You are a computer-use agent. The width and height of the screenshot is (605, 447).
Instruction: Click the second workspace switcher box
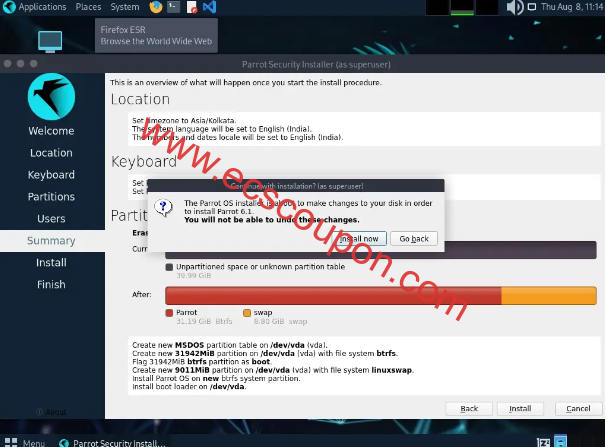462,8
